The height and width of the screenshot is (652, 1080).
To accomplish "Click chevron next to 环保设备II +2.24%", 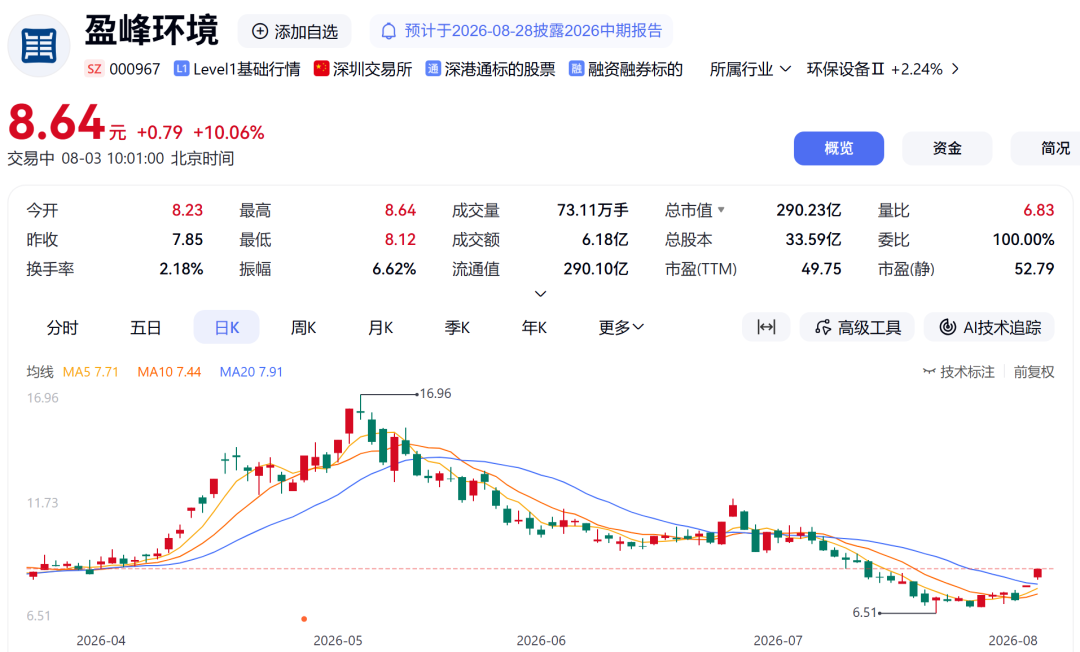I will (955, 69).
